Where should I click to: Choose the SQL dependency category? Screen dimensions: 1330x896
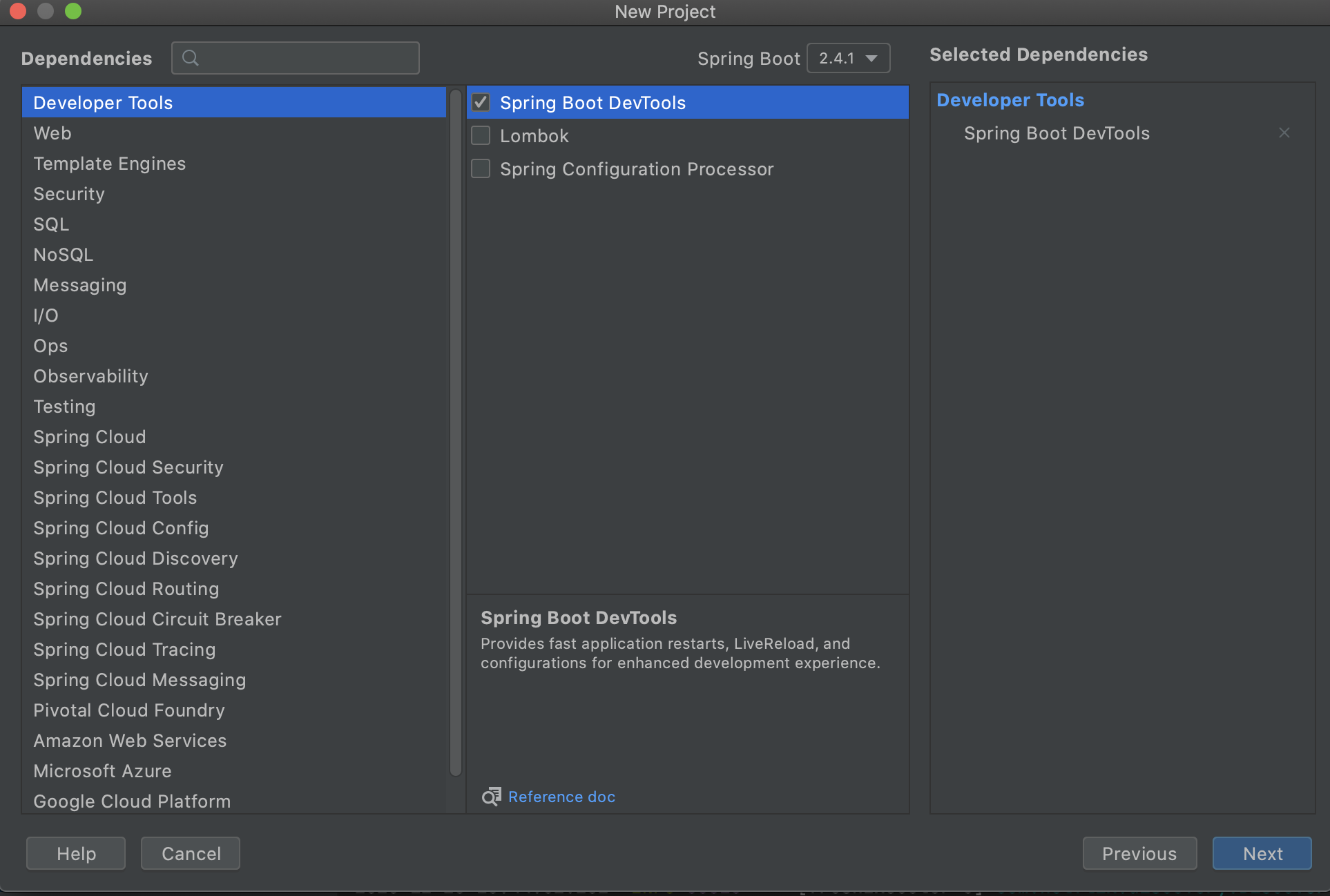[x=51, y=224]
